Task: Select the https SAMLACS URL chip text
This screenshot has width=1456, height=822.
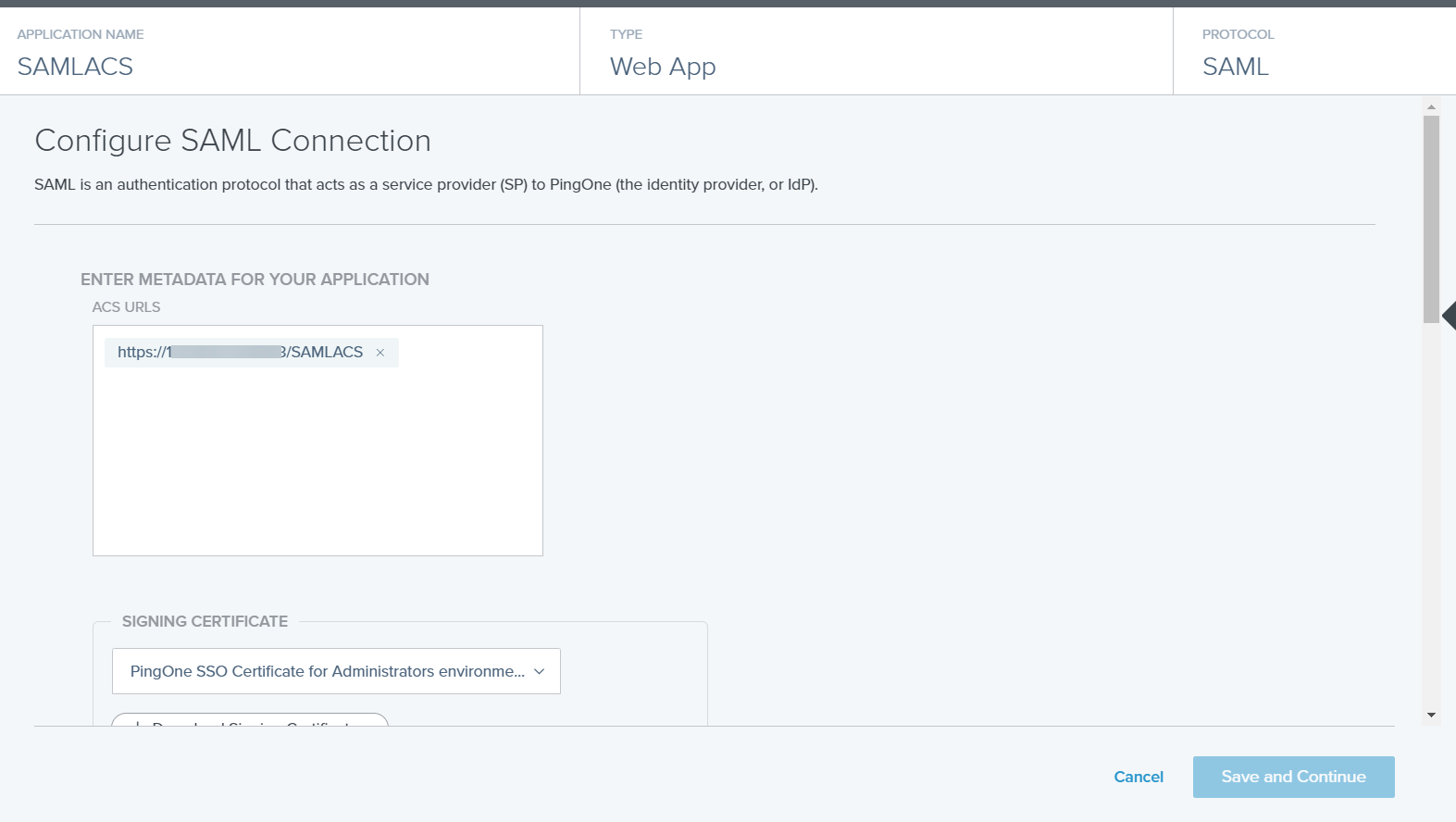Action: (x=240, y=353)
